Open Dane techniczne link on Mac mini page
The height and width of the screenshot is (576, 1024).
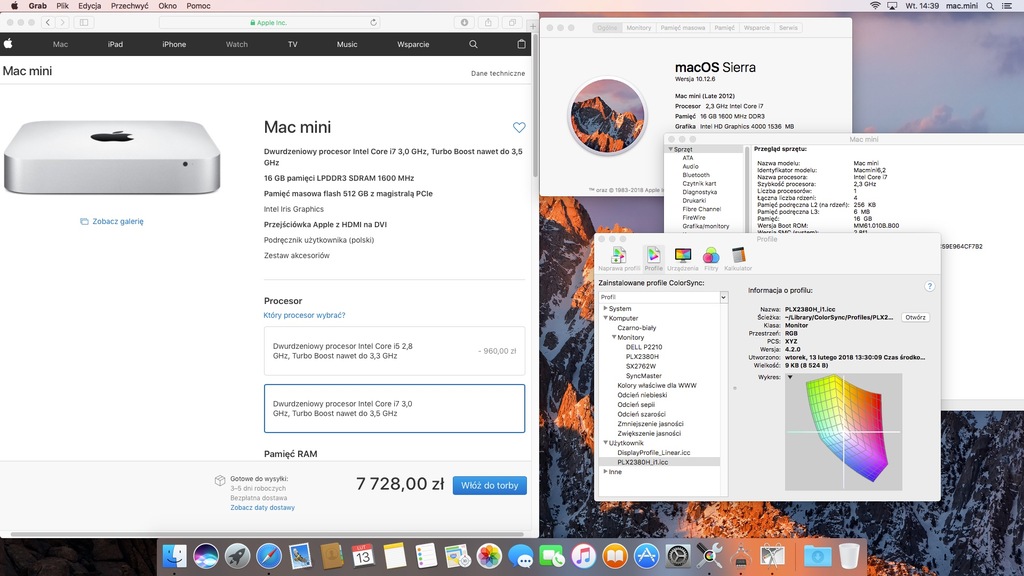tap(498, 73)
